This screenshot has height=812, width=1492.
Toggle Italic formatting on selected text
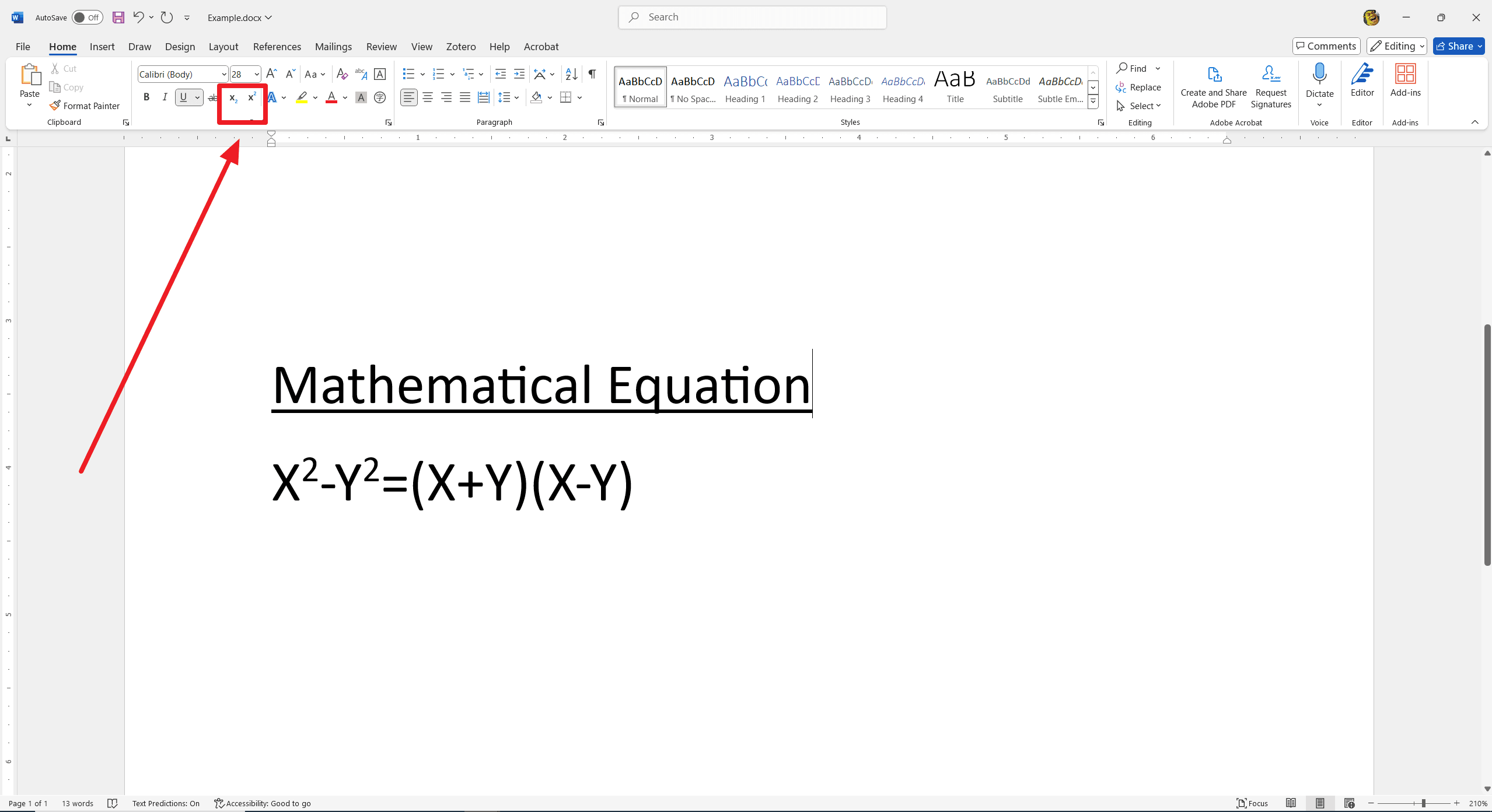pos(164,97)
